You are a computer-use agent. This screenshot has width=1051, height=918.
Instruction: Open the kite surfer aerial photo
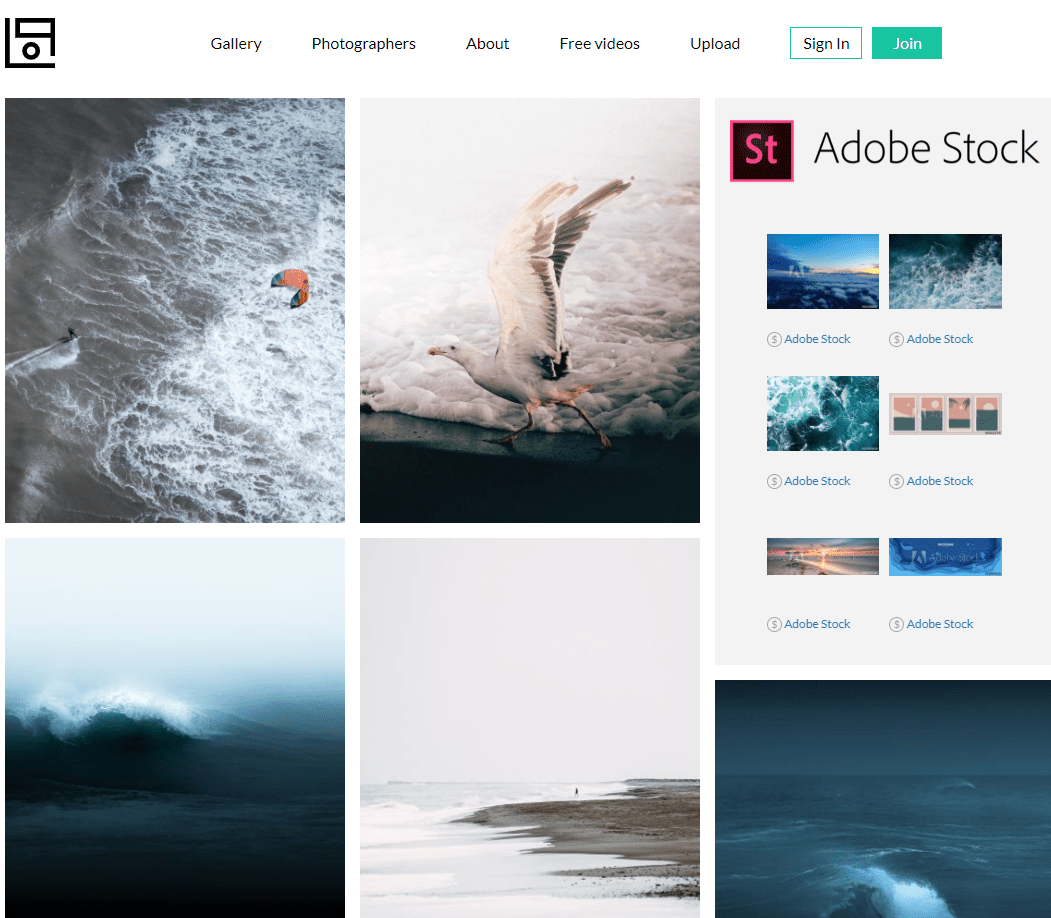click(175, 310)
